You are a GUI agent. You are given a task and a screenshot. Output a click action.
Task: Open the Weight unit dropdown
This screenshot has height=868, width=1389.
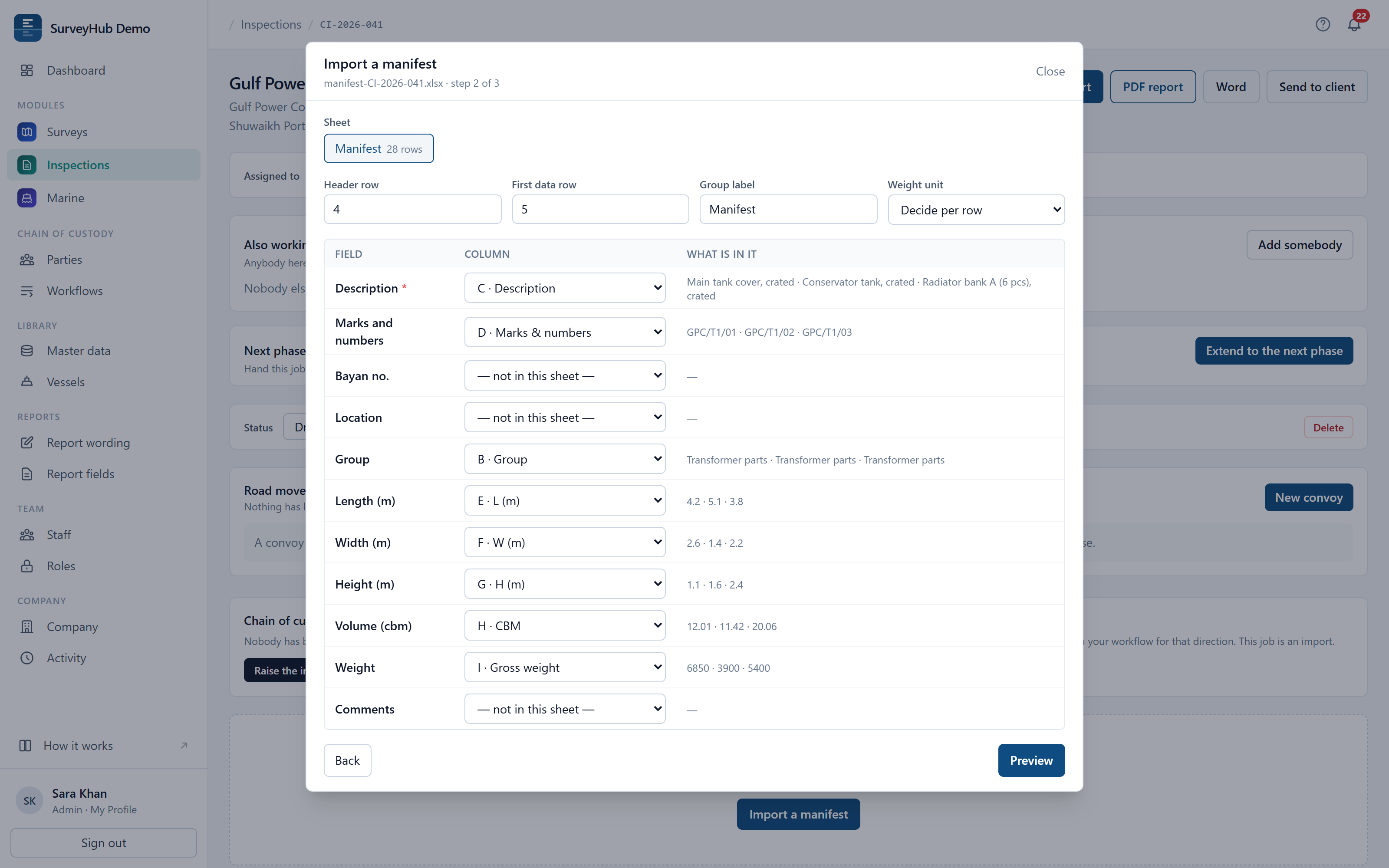976,210
